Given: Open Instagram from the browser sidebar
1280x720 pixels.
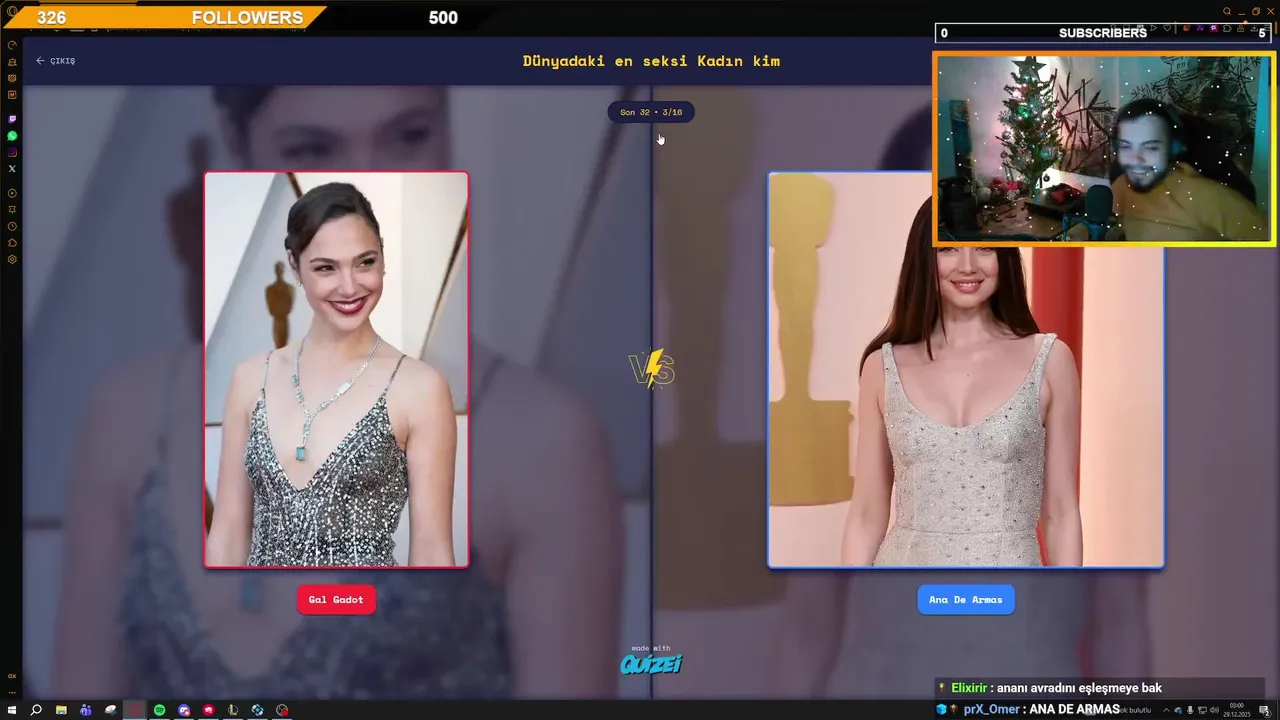Looking at the screenshot, I should pyautogui.click(x=12, y=152).
